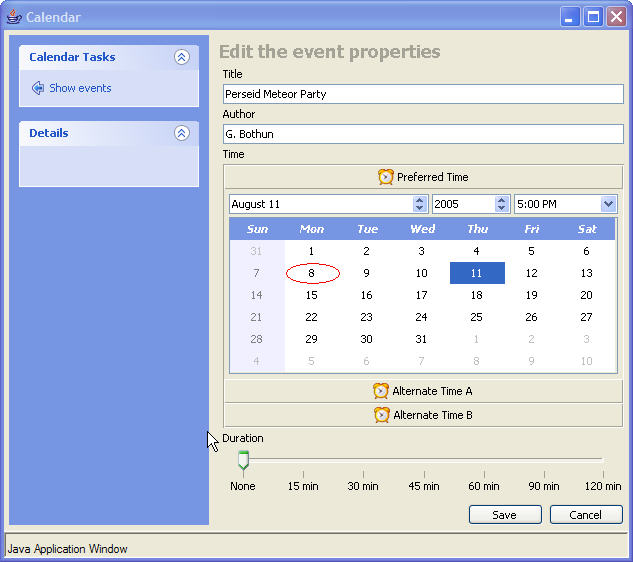The image size is (633, 562).
Task: Close the Calendar window
Action: 616,17
